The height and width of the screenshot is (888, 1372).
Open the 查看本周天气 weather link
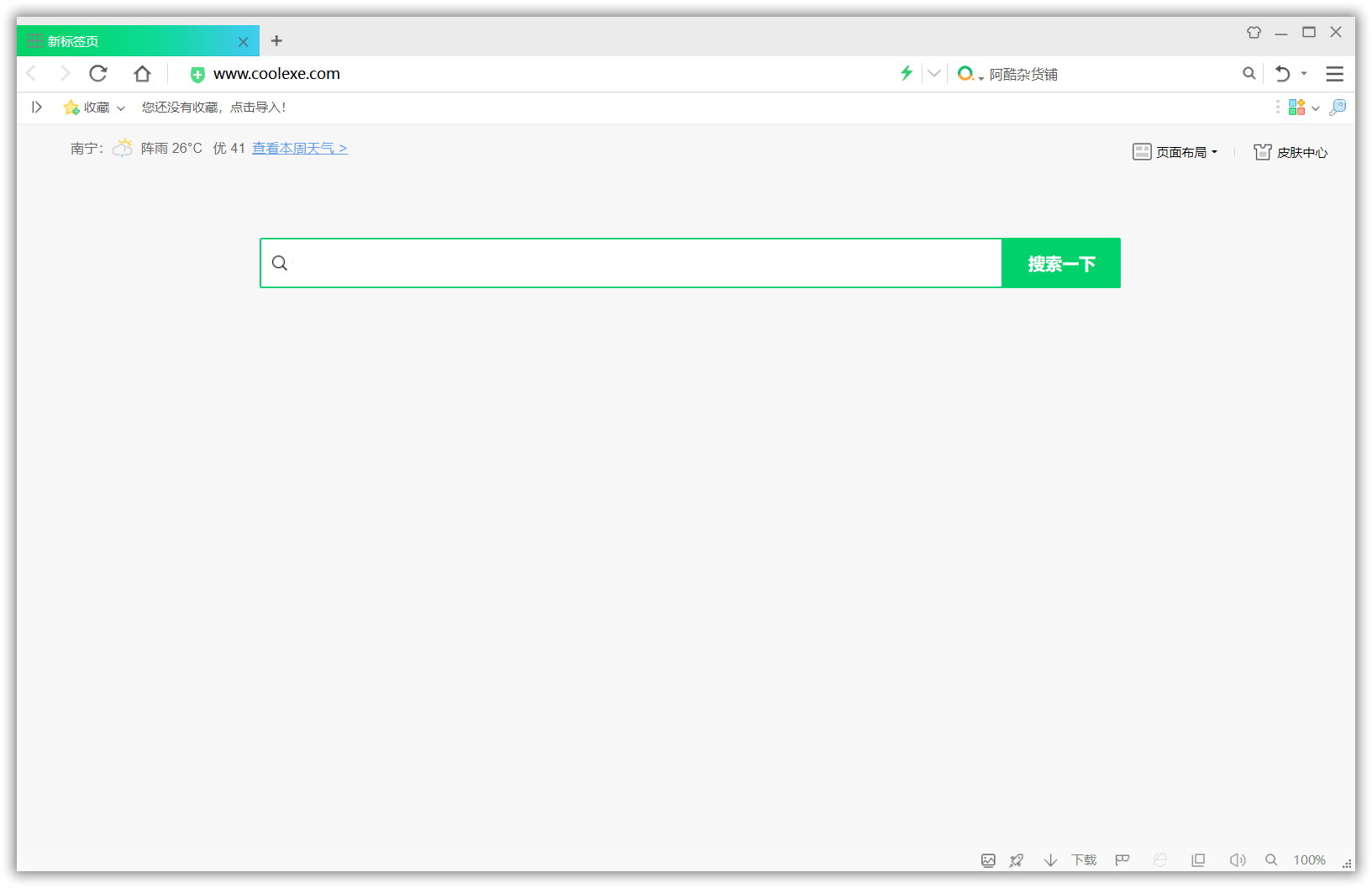click(x=299, y=148)
